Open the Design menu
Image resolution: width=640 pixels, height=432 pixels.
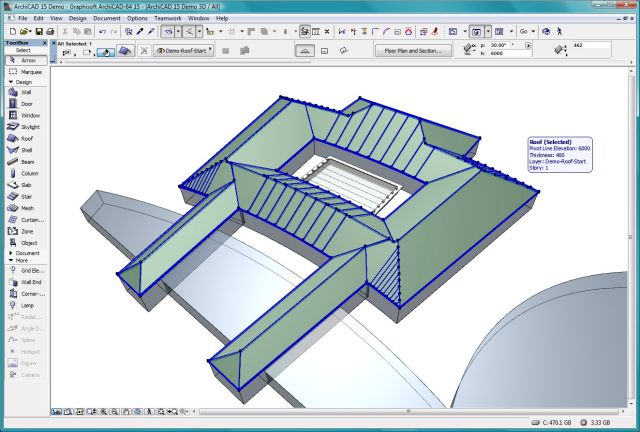(78, 18)
